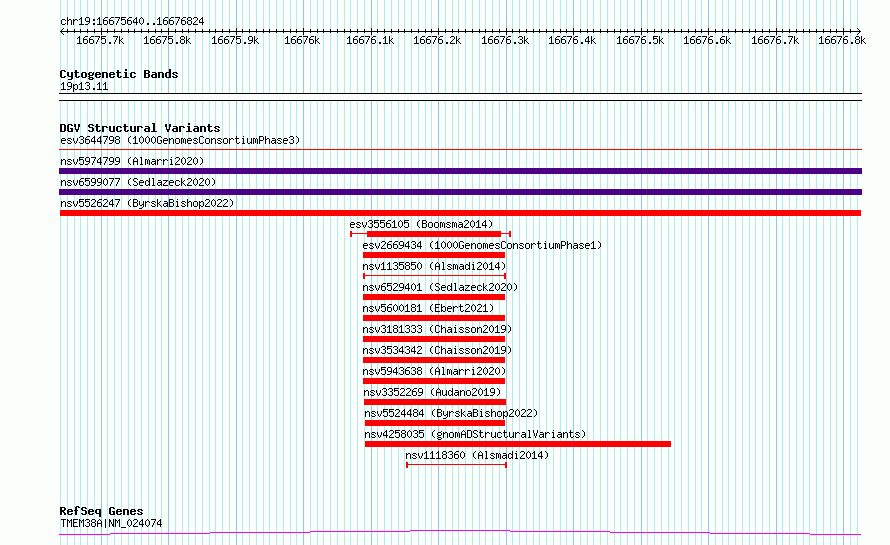Image resolution: width=890 pixels, height=545 pixels.
Task: Open nsv5526247 (ByrskaBishop2022) variant label
Action: point(147,203)
